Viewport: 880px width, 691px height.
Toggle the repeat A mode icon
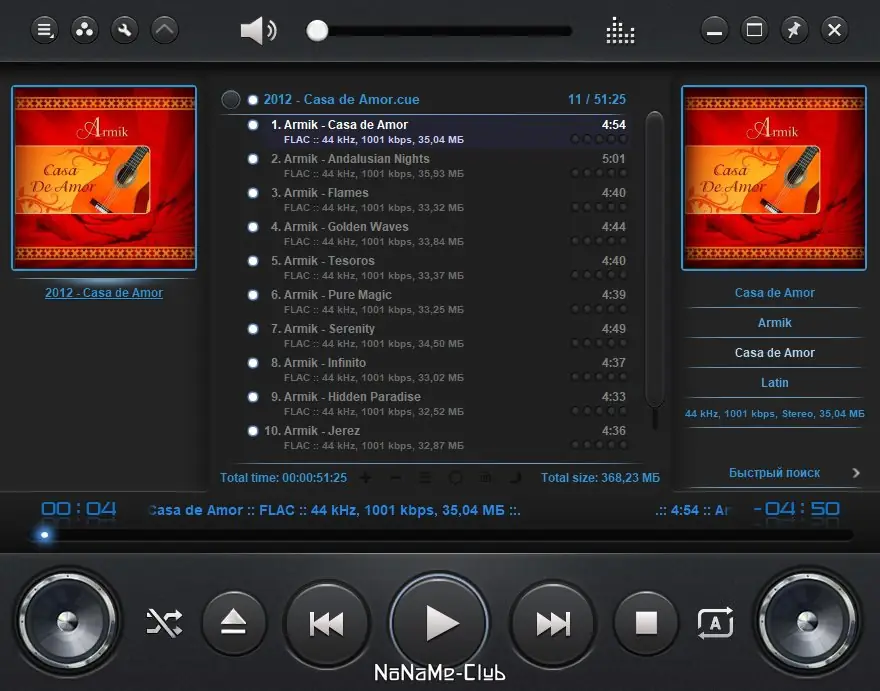tap(716, 623)
